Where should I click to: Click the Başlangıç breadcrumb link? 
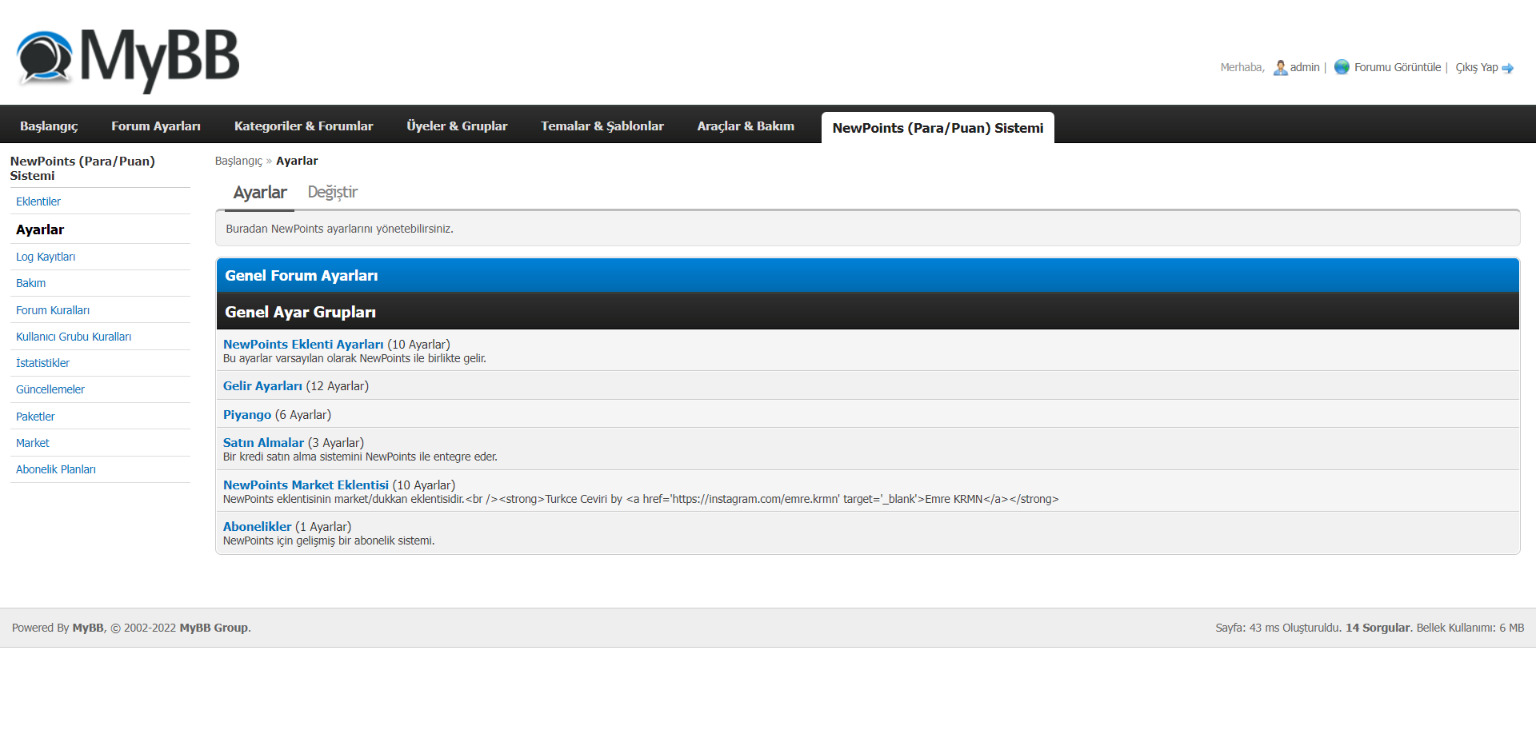(238, 161)
